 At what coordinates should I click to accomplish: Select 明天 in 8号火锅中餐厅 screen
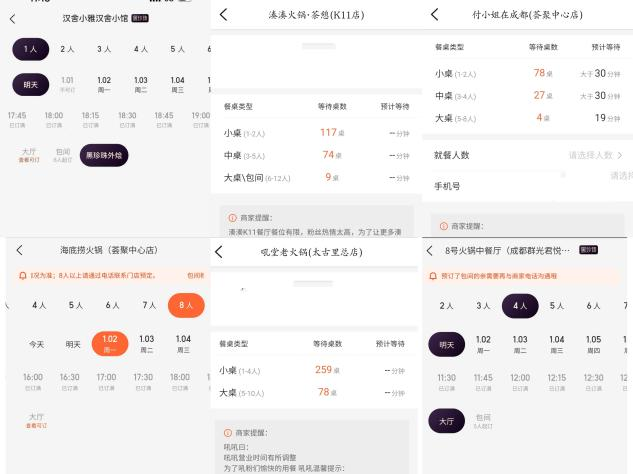click(x=446, y=345)
